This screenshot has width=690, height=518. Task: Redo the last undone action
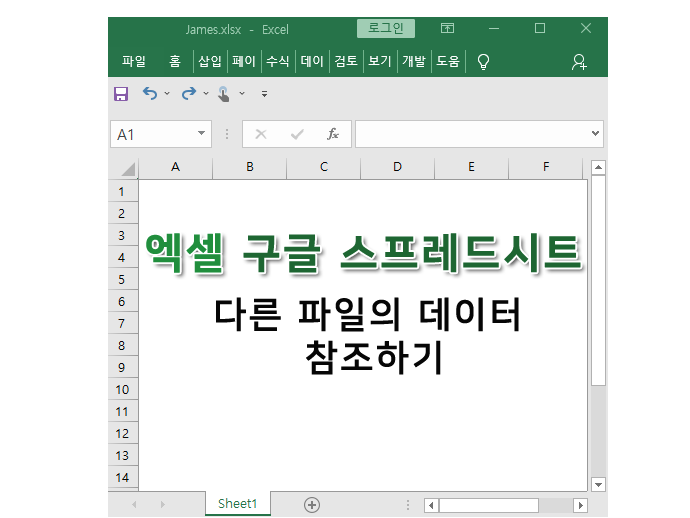pos(189,93)
